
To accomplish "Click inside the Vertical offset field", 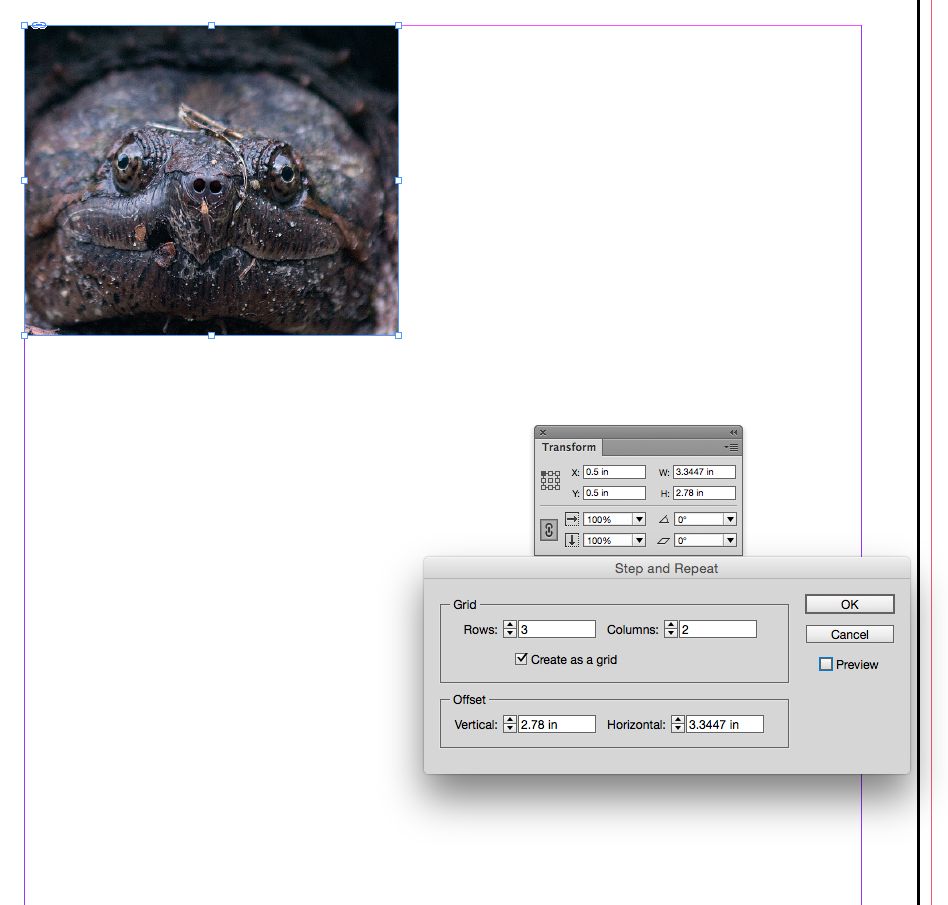I will tap(556, 723).
